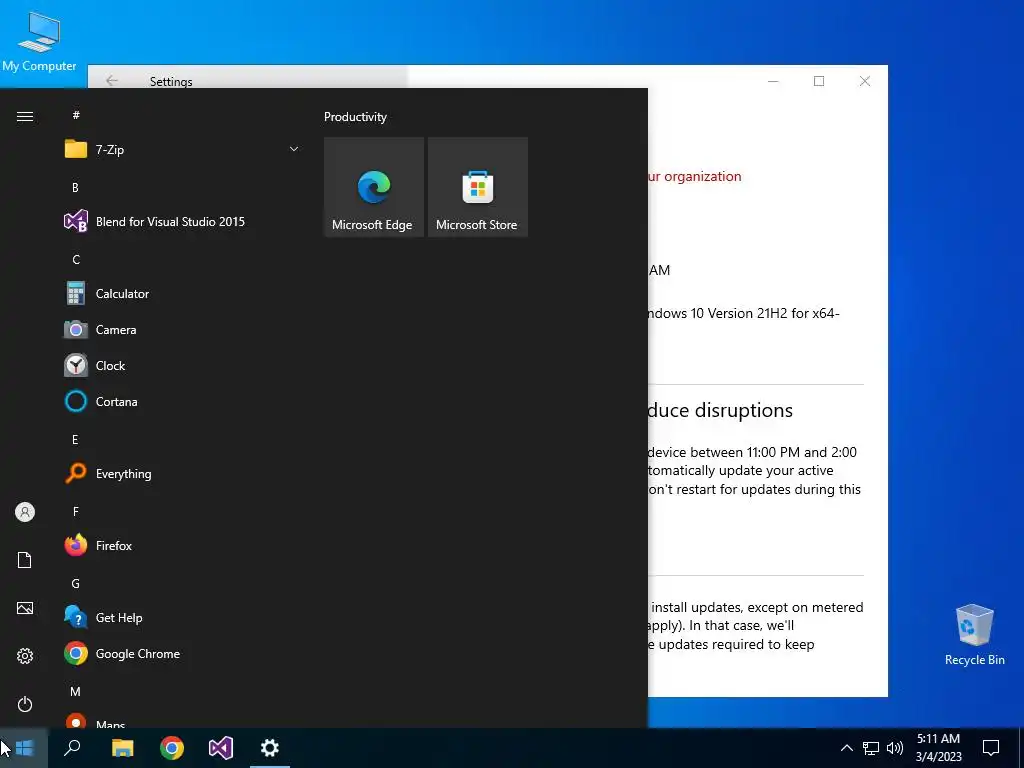Click the Windows Start button
The width and height of the screenshot is (1024, 768).
pyautogui.click(x=24, y=748)
